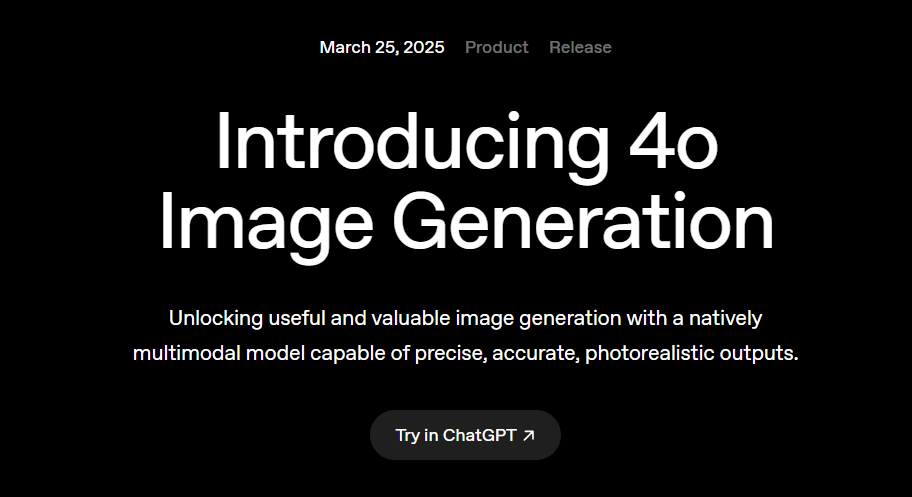Click the word 'multimodal' in the subtitle
The width and height of the screenshot is (912, 497).
[187, 353]
